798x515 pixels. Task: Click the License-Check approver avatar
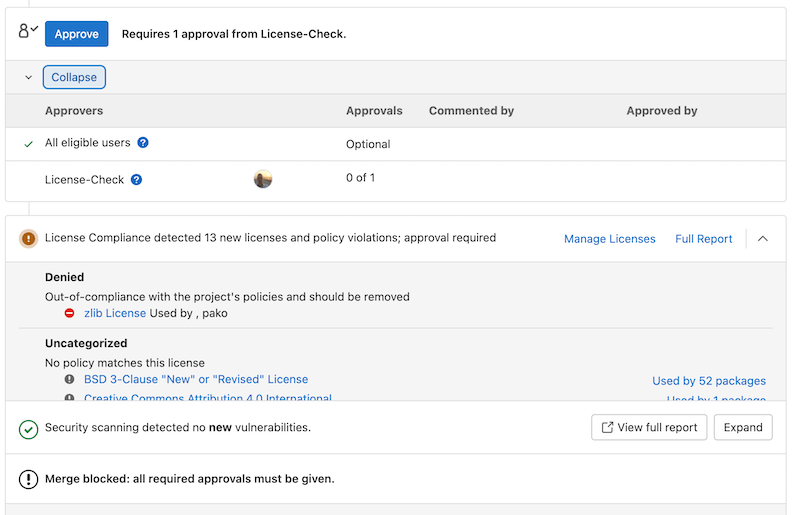(263, 179)
